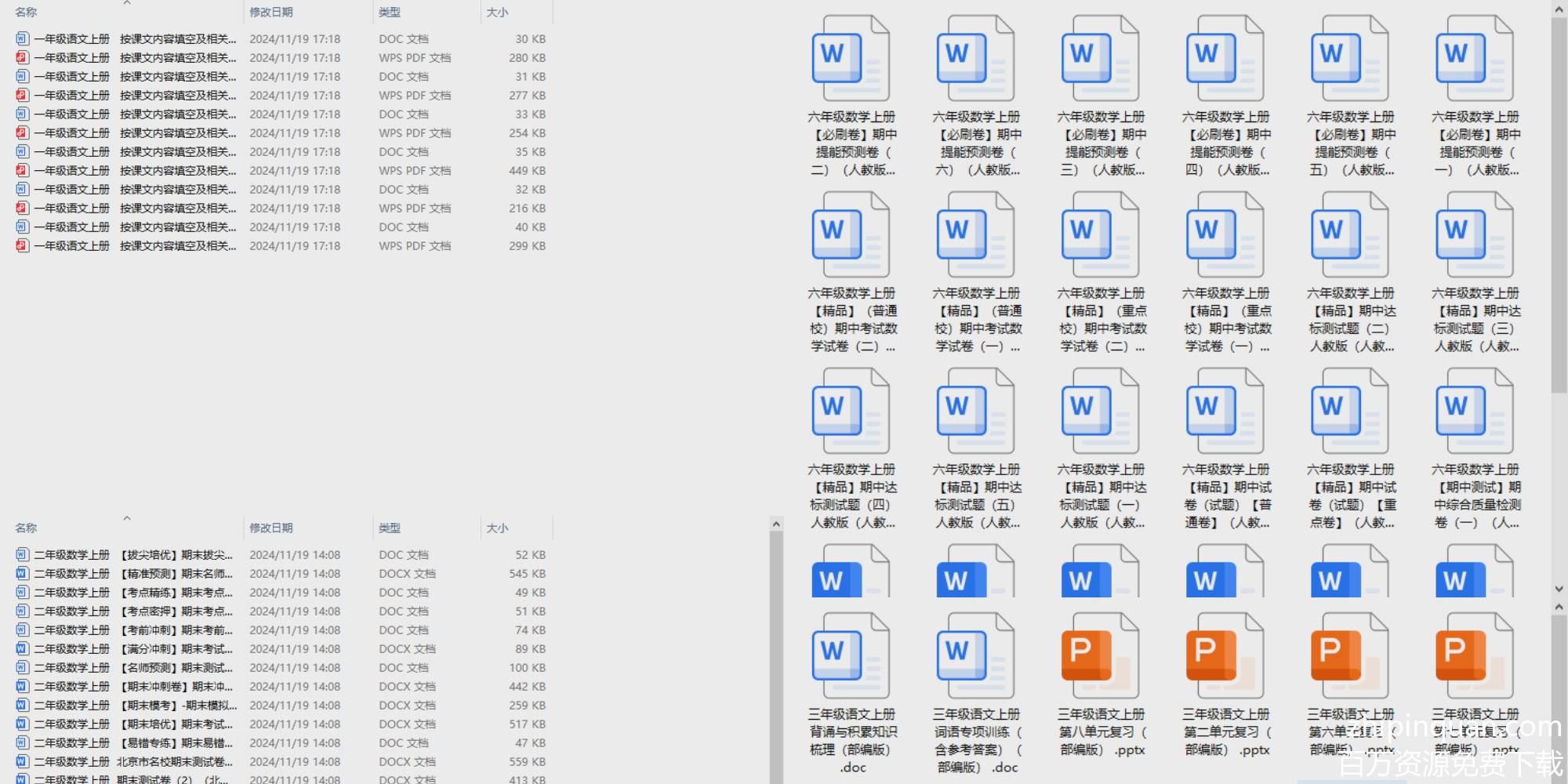Open 背诵与积累知识梳理 Word document icon
The width and height of the screenshot is (1568, 784).
[x=851, y=655]
